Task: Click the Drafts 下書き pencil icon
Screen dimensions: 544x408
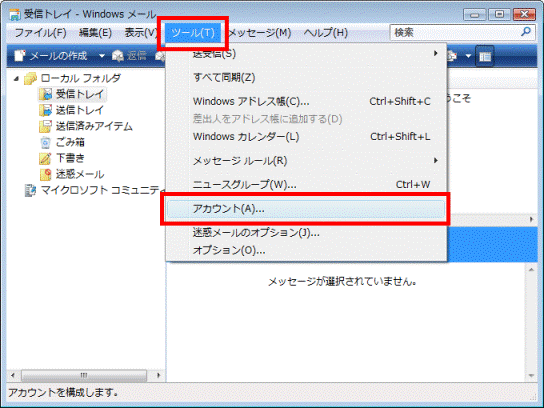Action: 45,158
